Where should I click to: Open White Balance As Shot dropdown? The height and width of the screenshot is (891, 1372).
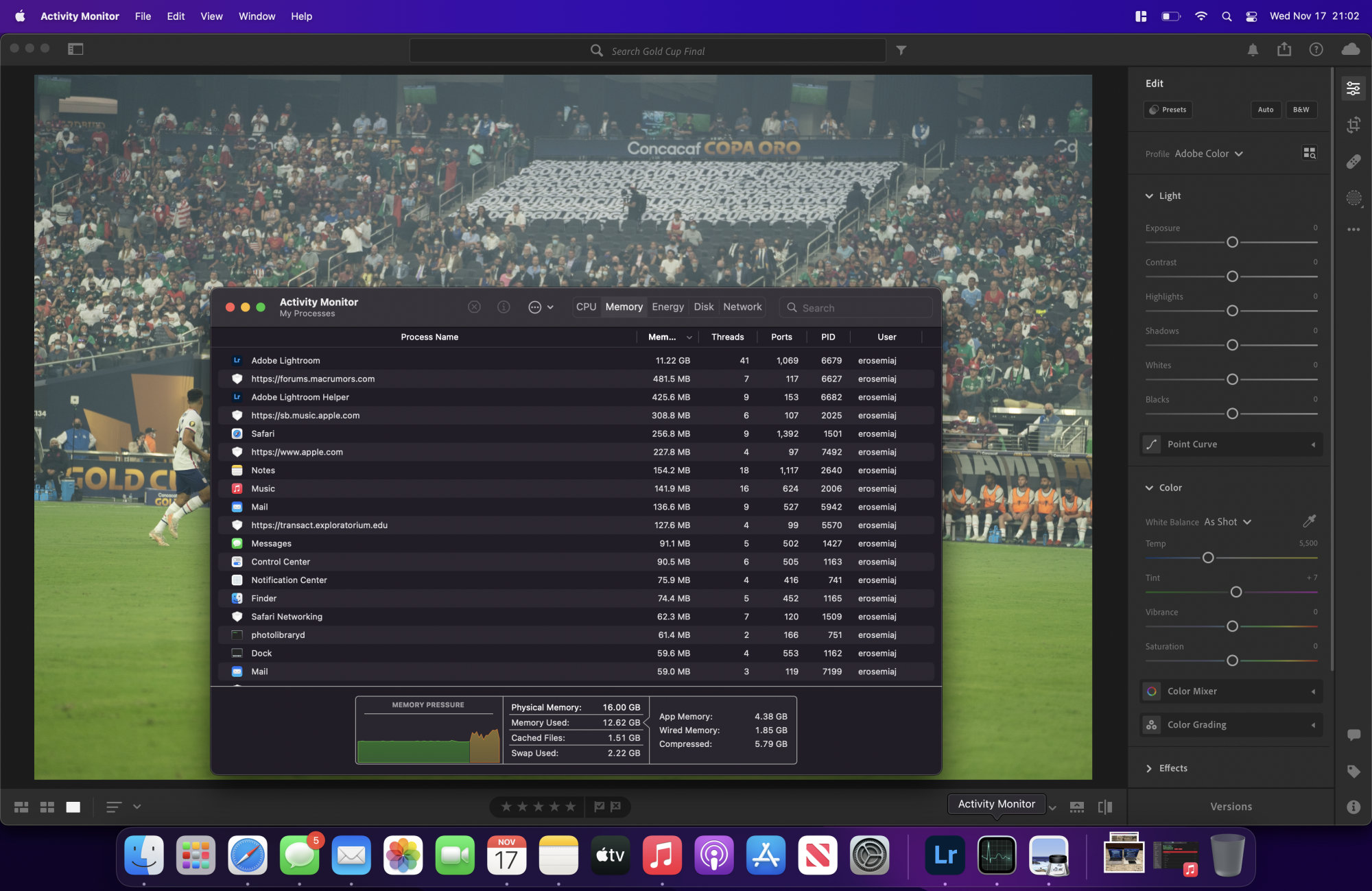(x=1228, y=522)
